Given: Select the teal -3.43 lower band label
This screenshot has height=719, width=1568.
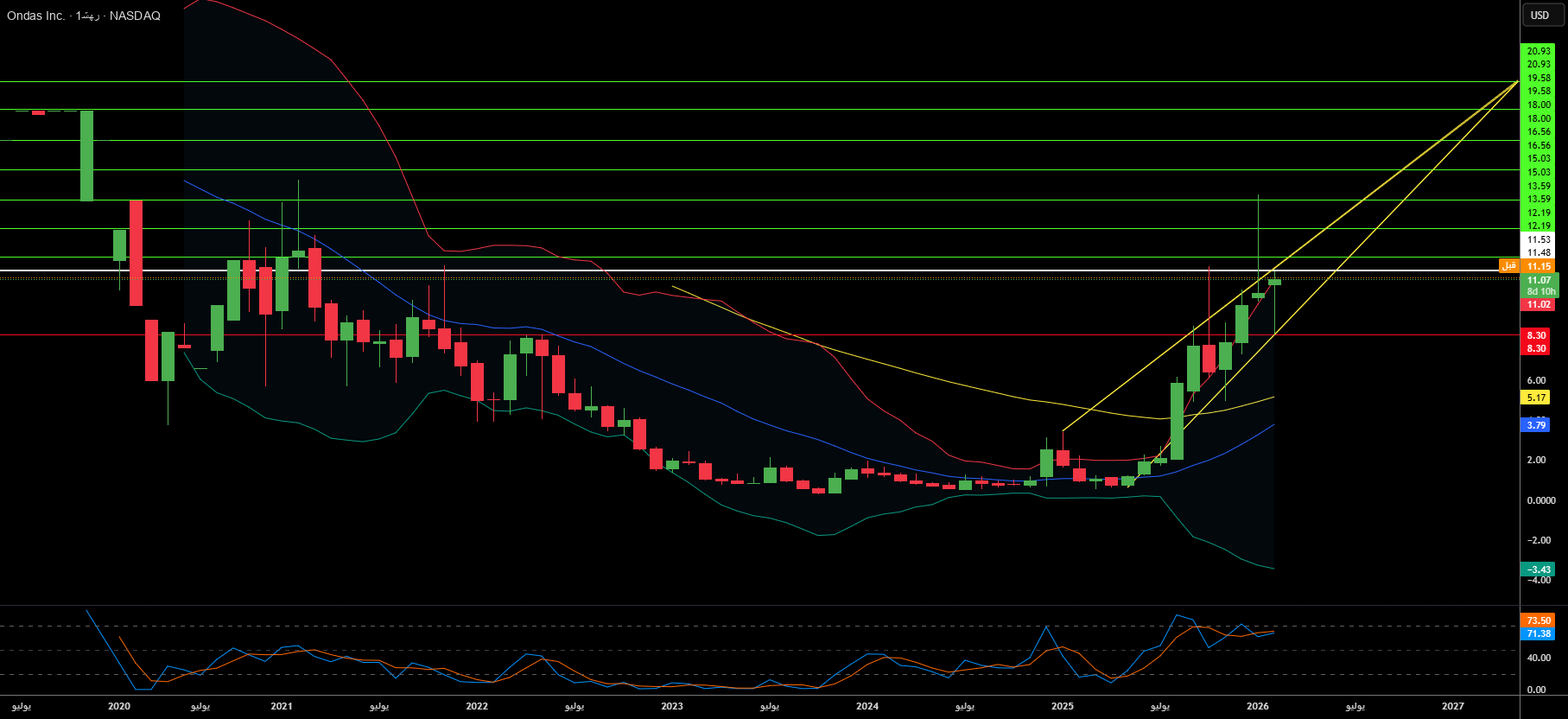Looking at the screenshot, I should pyautogui.click(x=1539, y=569).
